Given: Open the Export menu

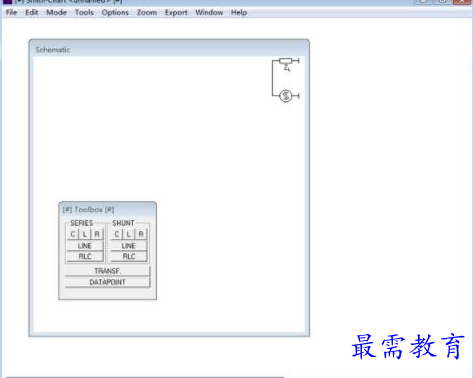Looking at the screenshot, I should [x=176, y=12].
